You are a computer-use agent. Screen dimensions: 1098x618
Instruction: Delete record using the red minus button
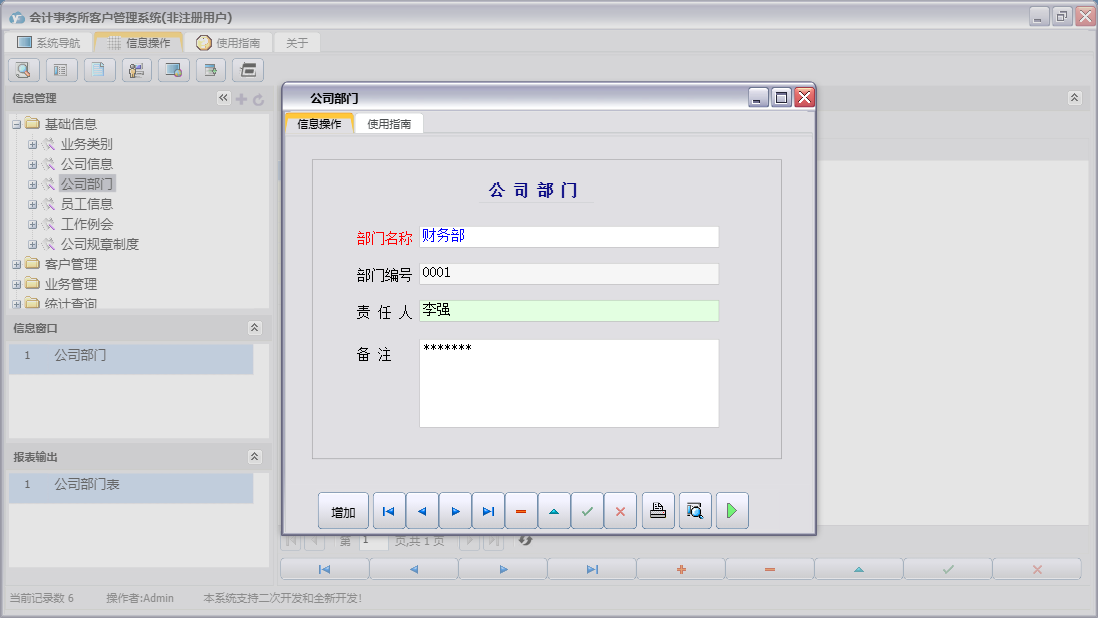click(521, 511)
